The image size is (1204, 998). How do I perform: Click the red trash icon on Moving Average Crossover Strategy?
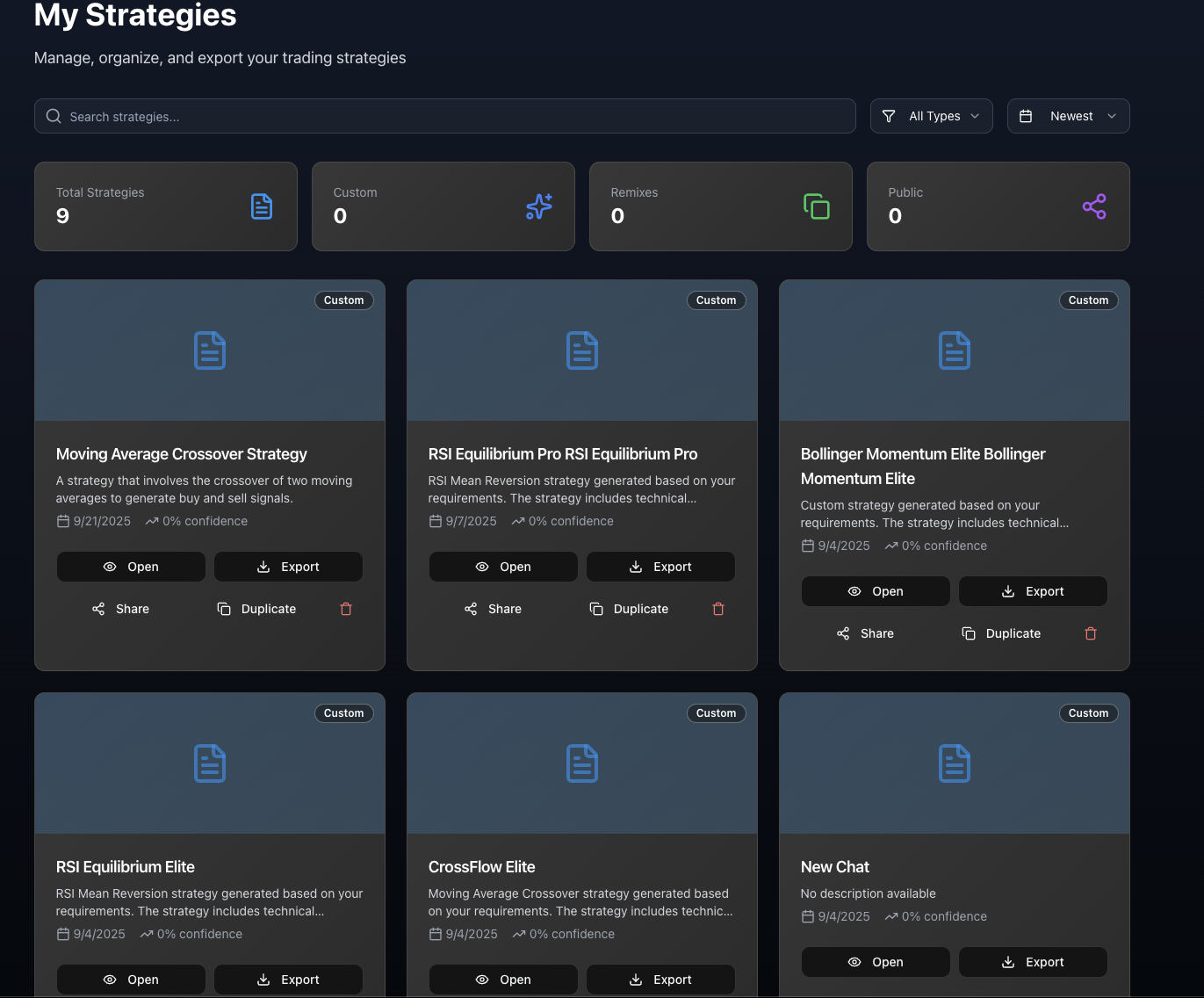(x=345, y=608)
